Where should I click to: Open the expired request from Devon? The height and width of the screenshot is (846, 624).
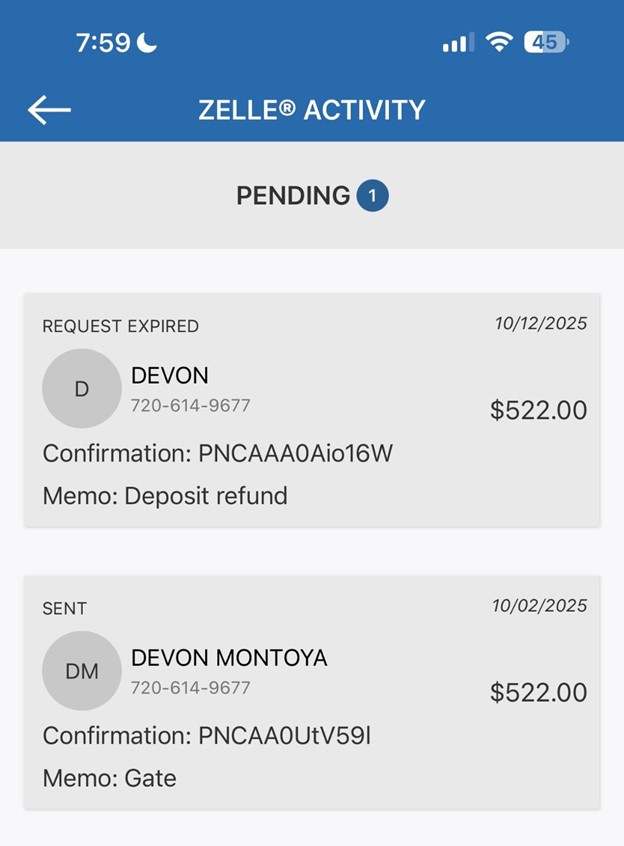pyautogui.click(x=312, y=410)
